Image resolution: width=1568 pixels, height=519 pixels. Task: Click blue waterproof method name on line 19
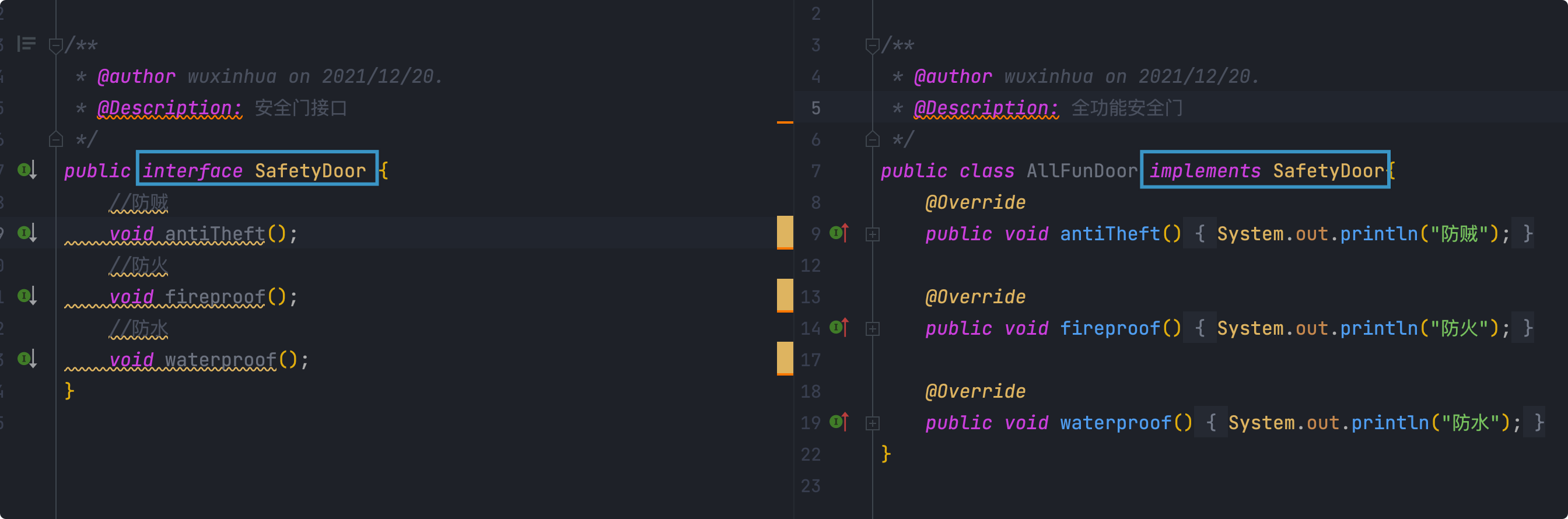point(1116,423)
